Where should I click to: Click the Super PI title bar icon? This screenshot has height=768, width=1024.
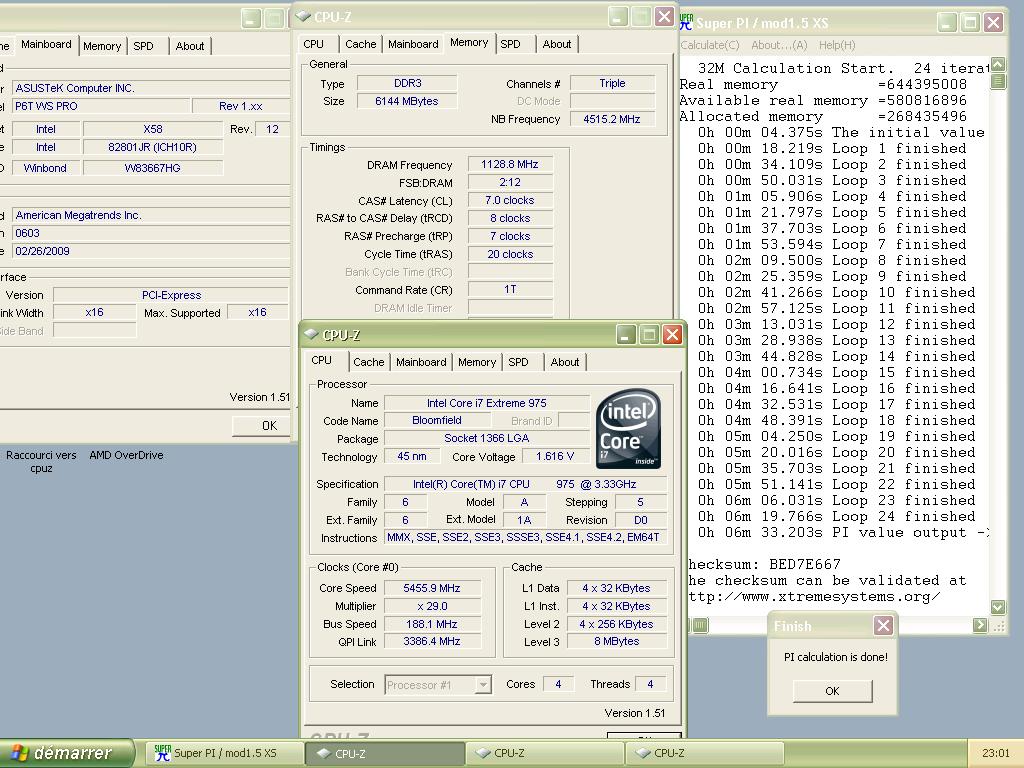pyautogui.click(x=686, y=23)
